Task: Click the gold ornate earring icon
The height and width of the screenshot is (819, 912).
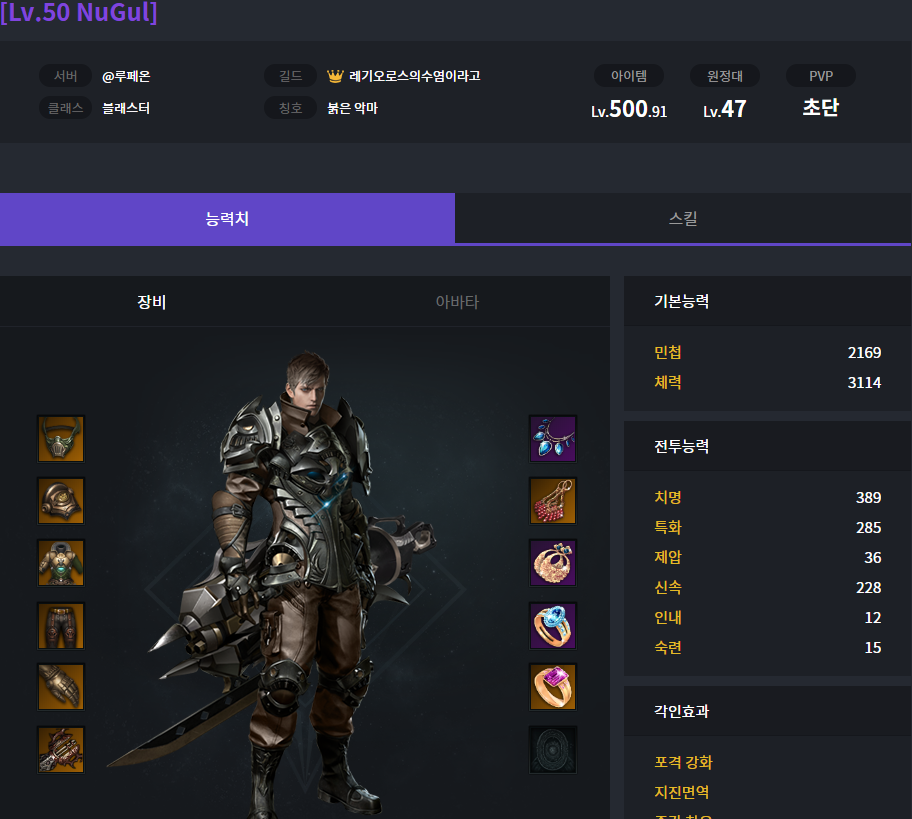Action: (553, 563)
